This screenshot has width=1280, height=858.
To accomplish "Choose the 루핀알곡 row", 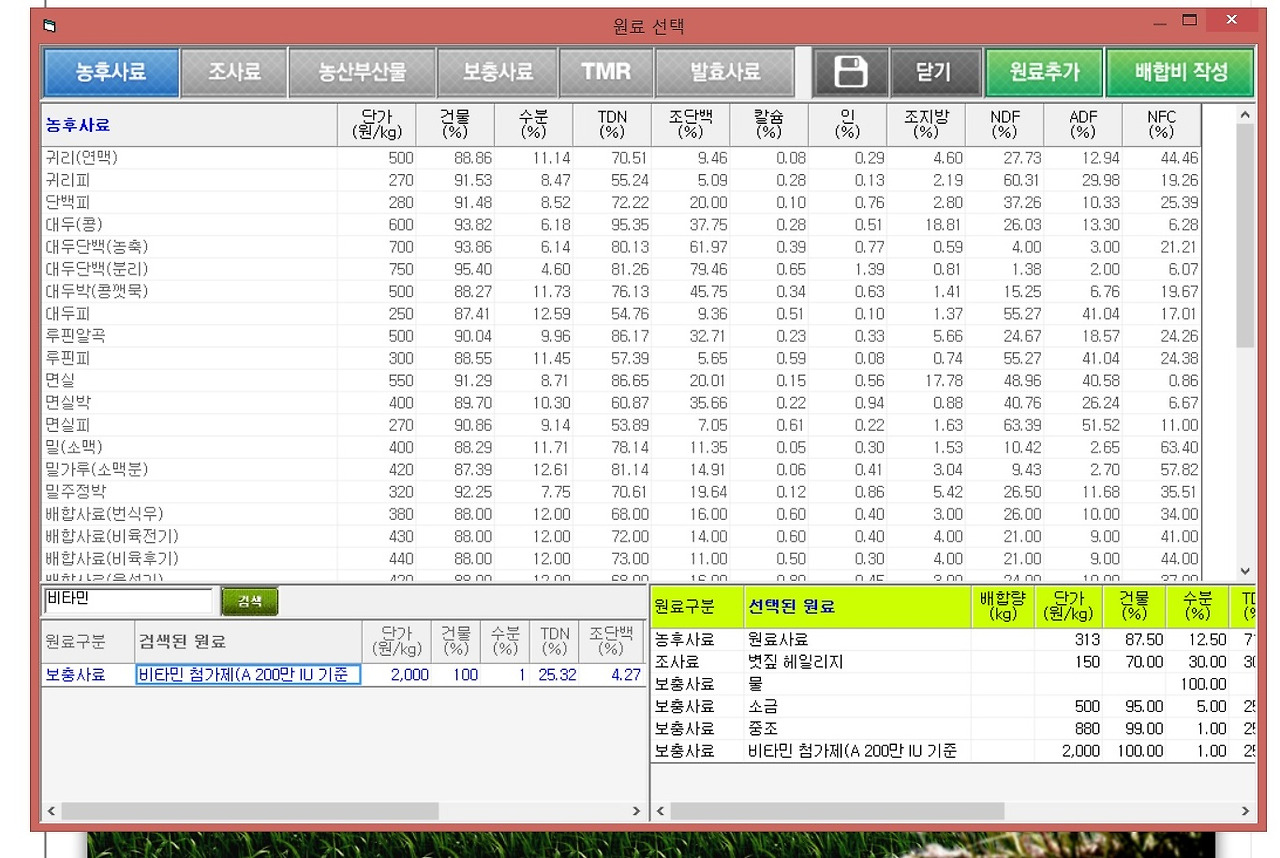I will click(620, 336).
